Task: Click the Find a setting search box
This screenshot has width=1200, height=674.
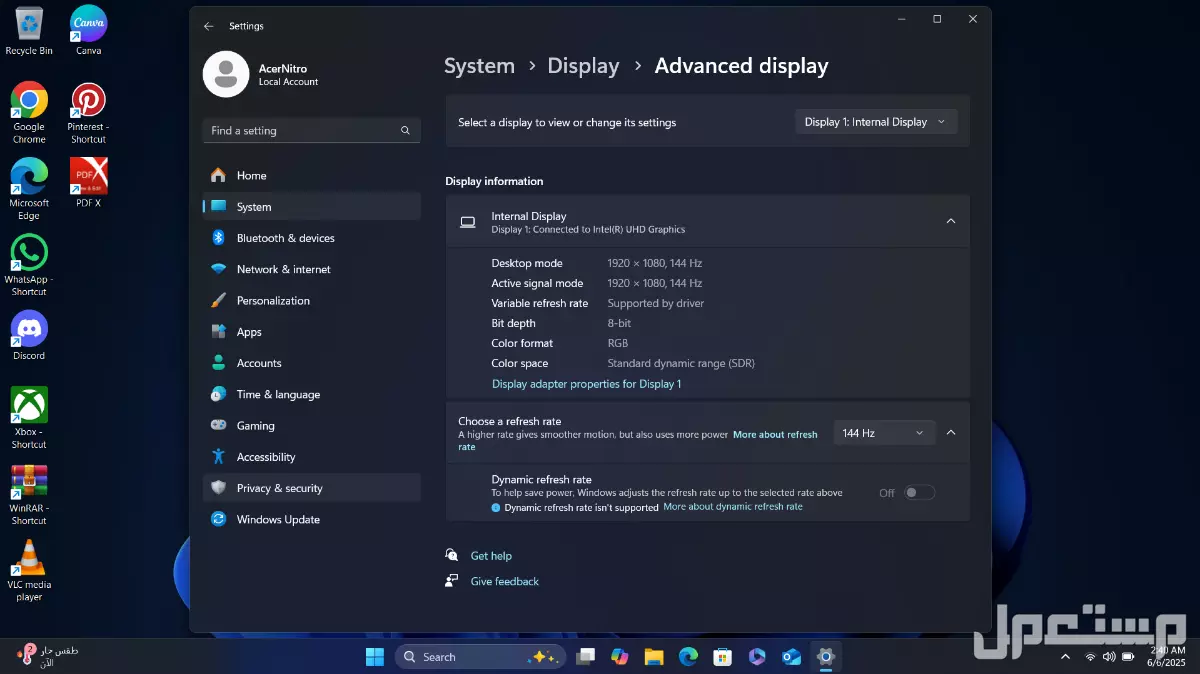Action: click(x=311, y=130)
